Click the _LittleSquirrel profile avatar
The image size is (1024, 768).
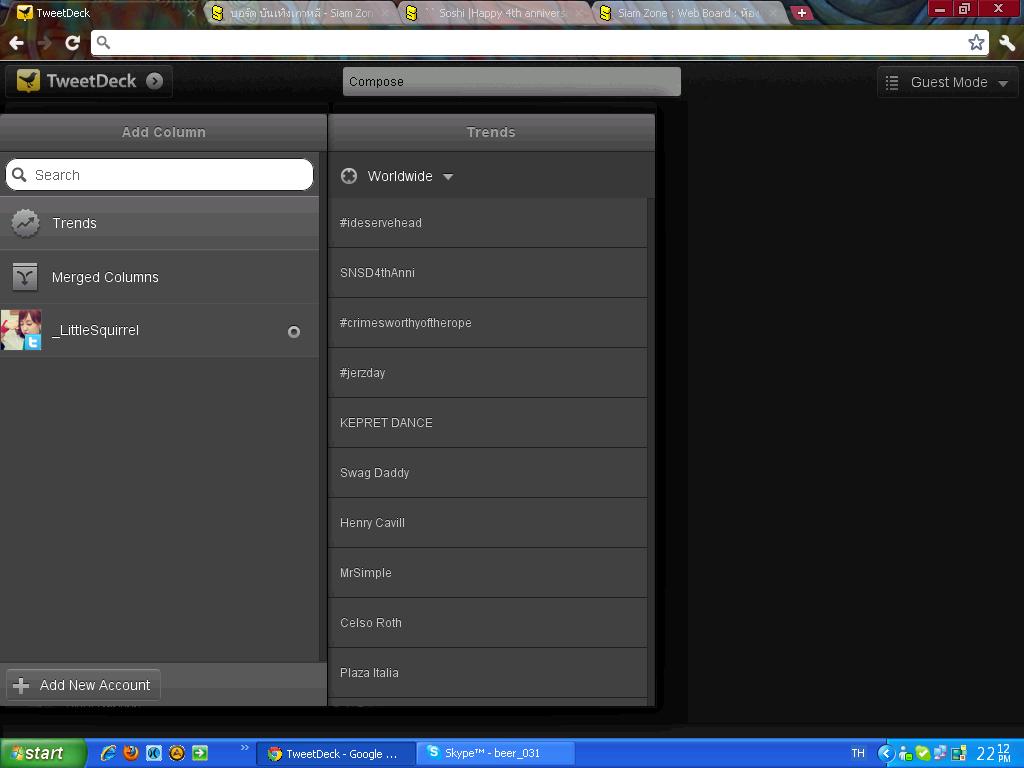click(x=21, y=330)
